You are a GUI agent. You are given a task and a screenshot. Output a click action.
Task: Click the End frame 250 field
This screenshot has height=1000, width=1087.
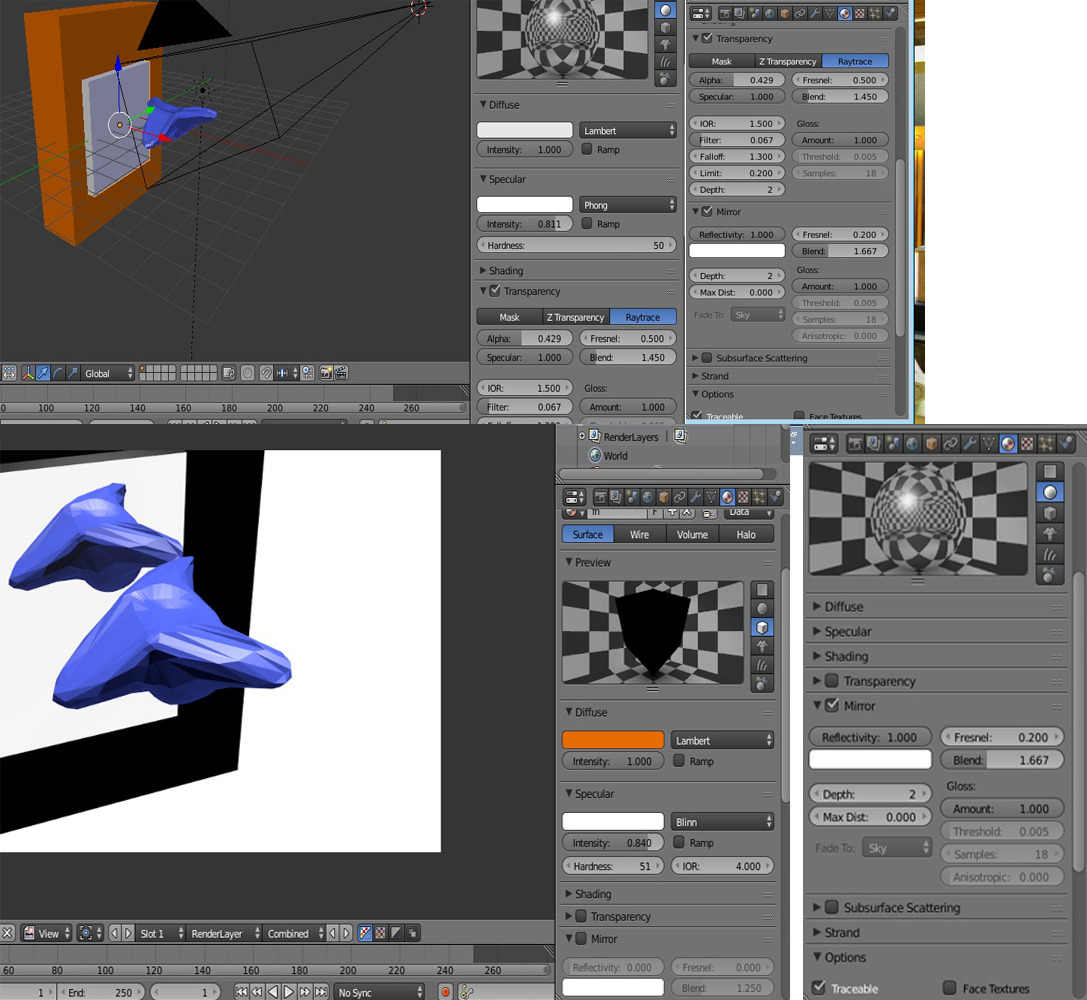101,992
